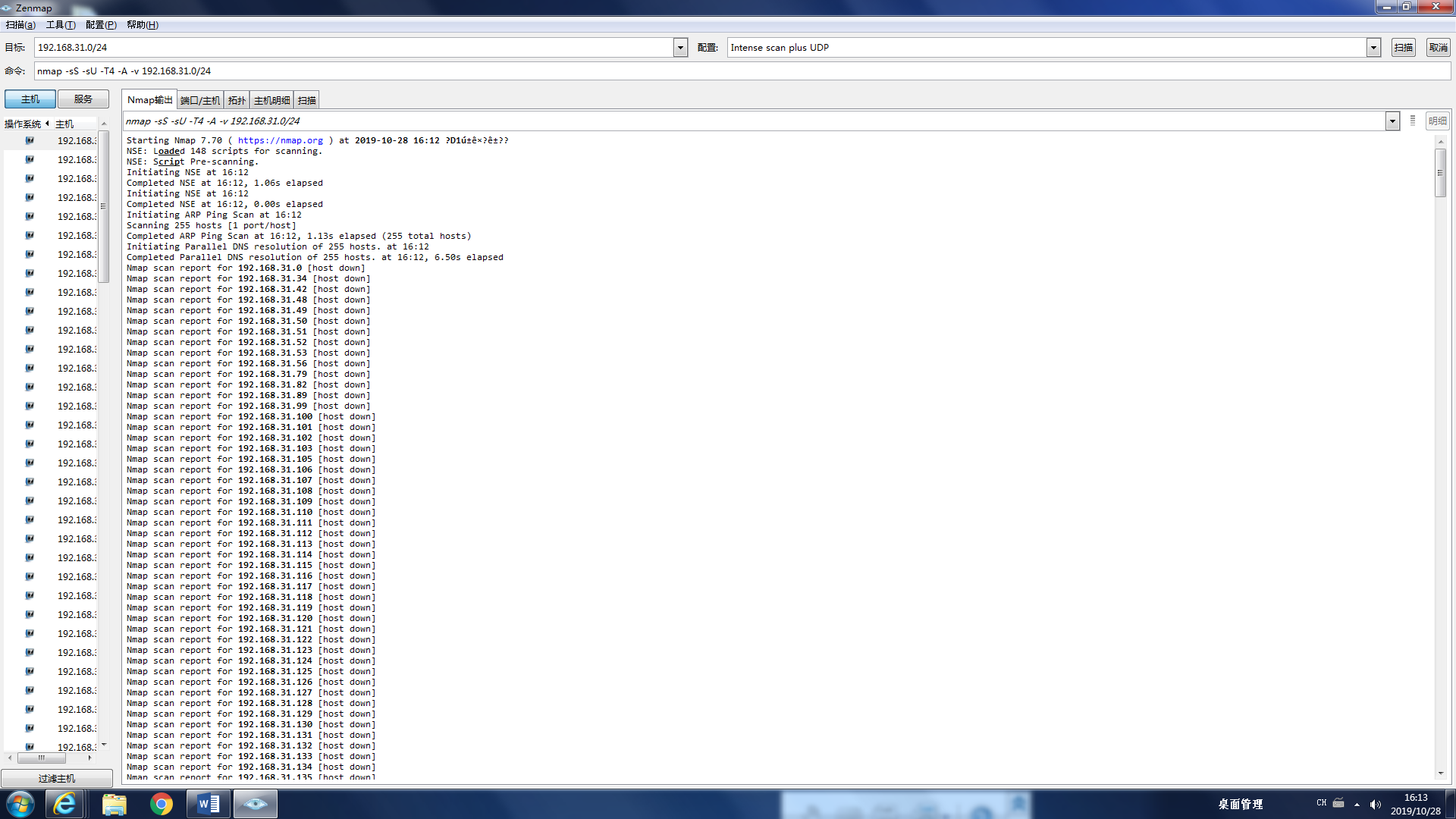The height and width of the screenshot is (819, 1456).
Task: Open the 工具(T) menu
Action: pos(61,25)
